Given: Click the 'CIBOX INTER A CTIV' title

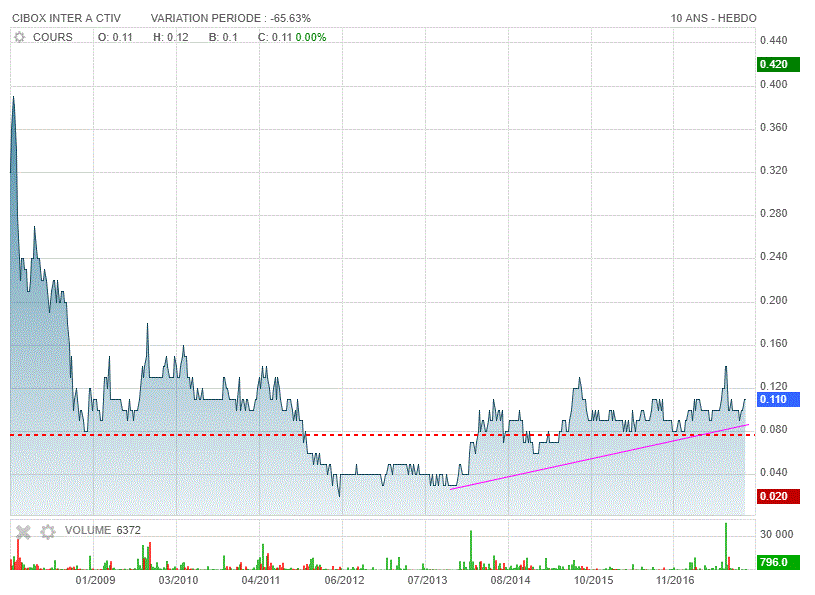Looking at the screenshot, I should [67, 18].
